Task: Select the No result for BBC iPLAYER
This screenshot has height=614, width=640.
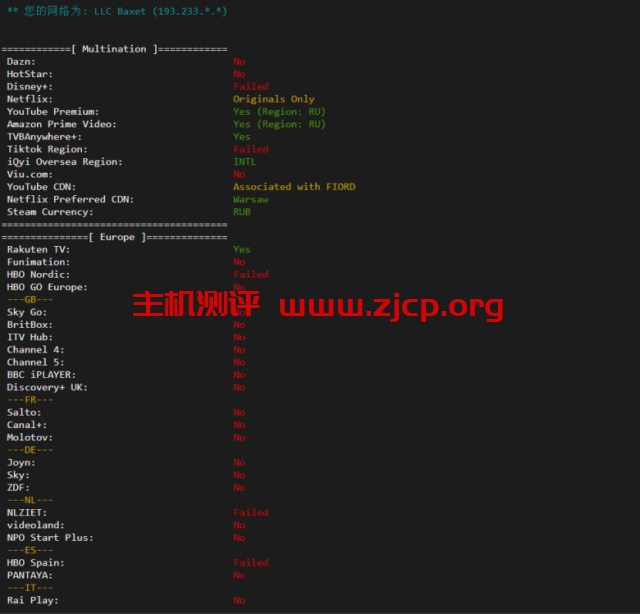Action: [x=239, y=375]
